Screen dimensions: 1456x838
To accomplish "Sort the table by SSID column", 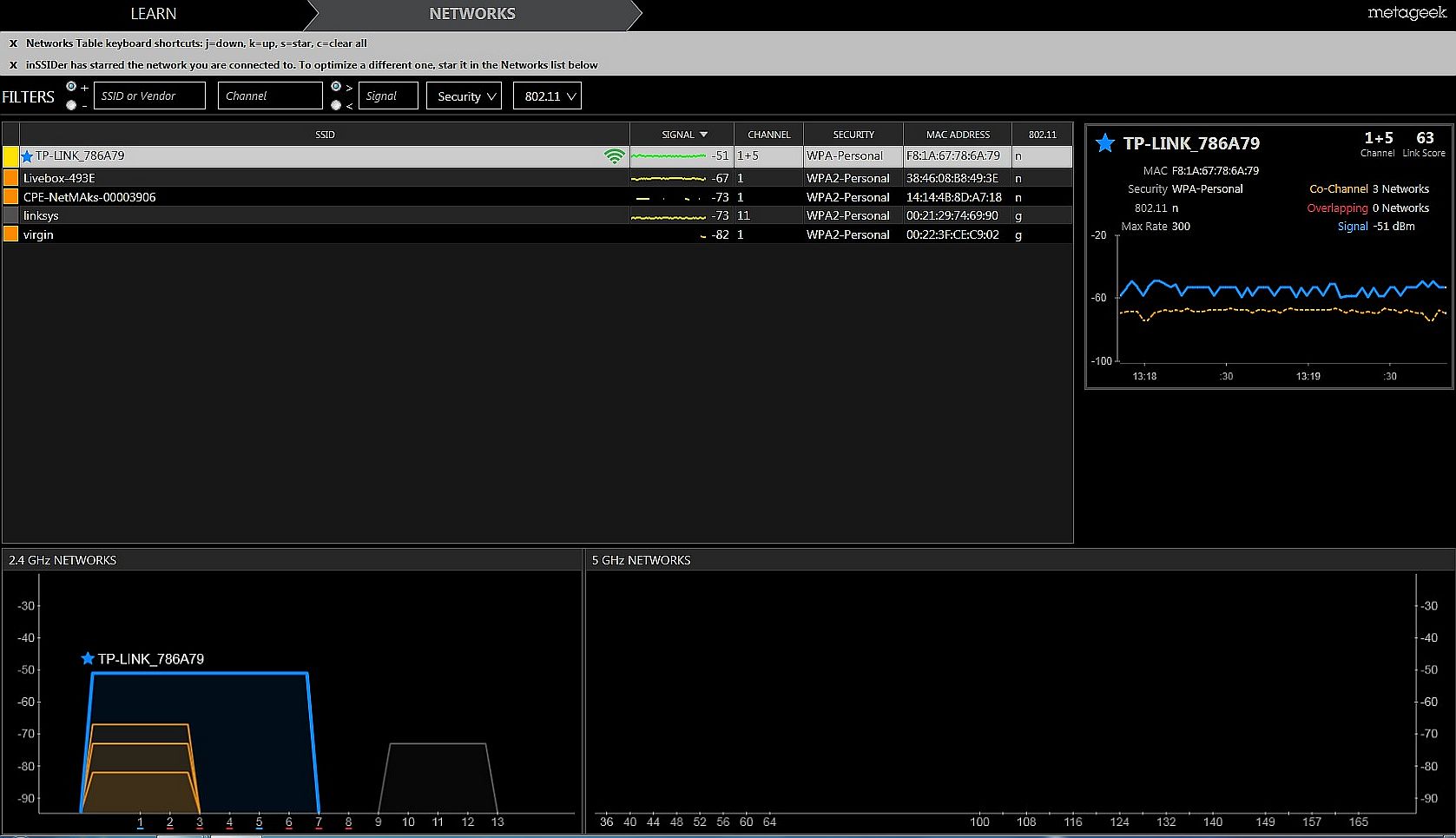I will pos(325,135).
